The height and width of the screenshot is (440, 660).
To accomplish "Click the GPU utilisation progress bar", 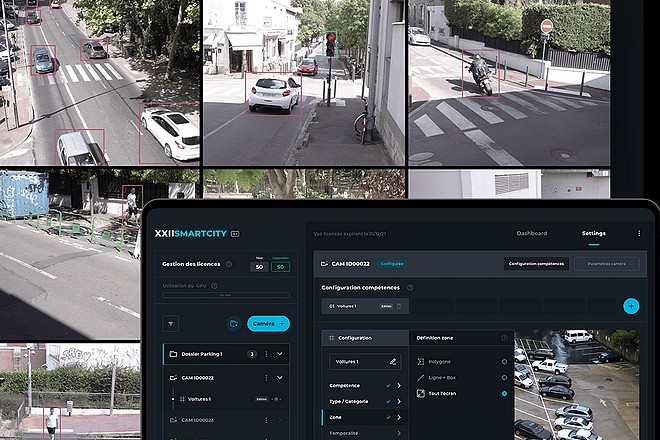I will click(x=225, y=295).
